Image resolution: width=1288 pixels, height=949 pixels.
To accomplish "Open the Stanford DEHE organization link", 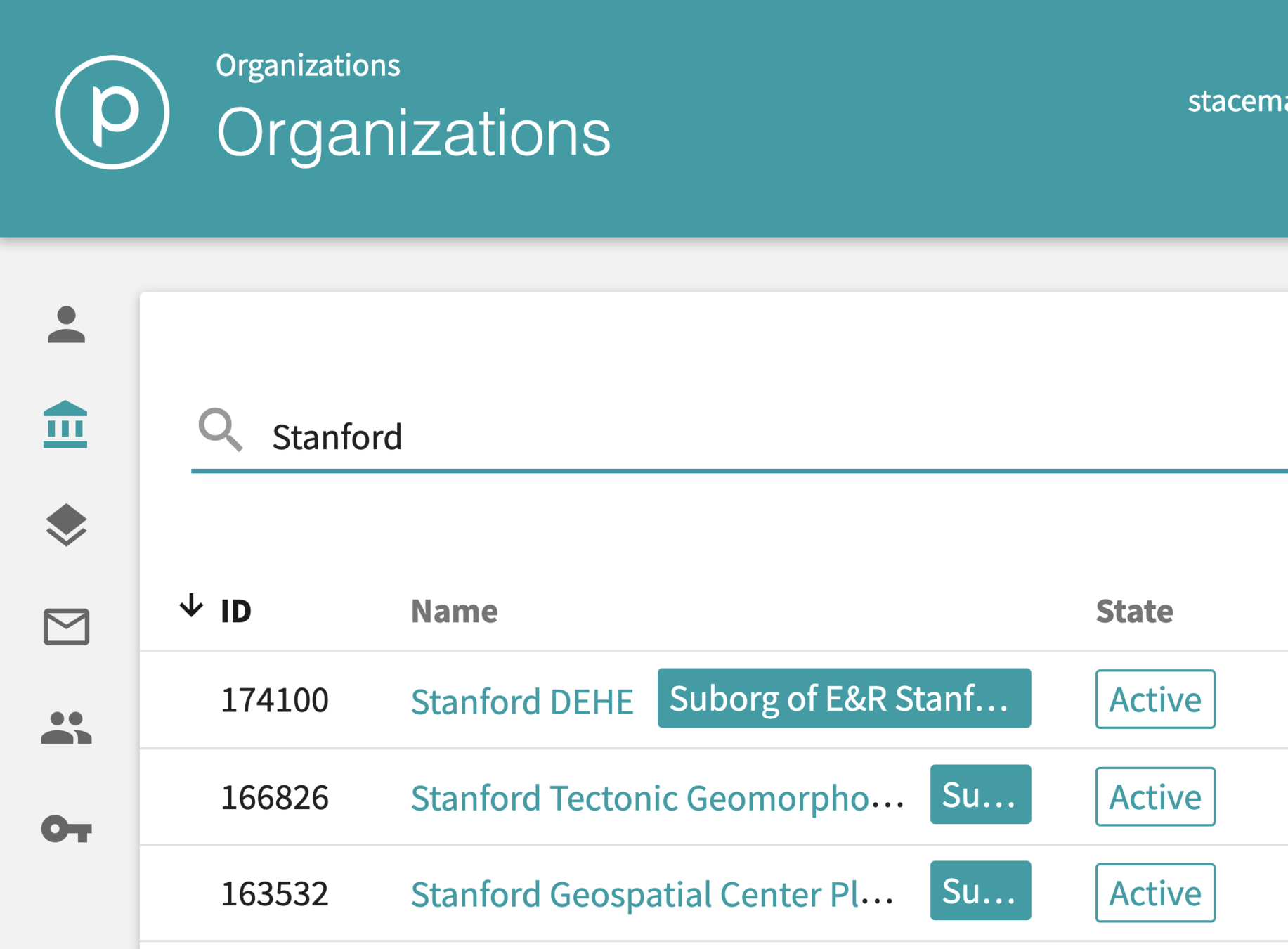I will pos(522,701).
